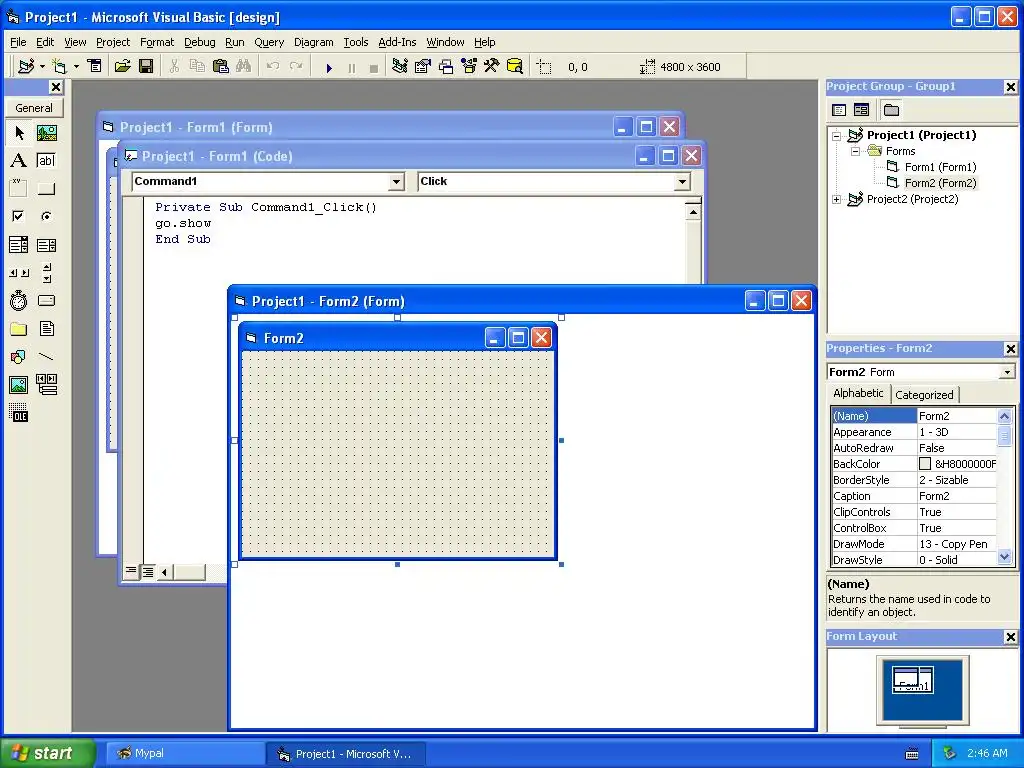
Task: Click the Mypal taskbar button
Action: (185, 754)
